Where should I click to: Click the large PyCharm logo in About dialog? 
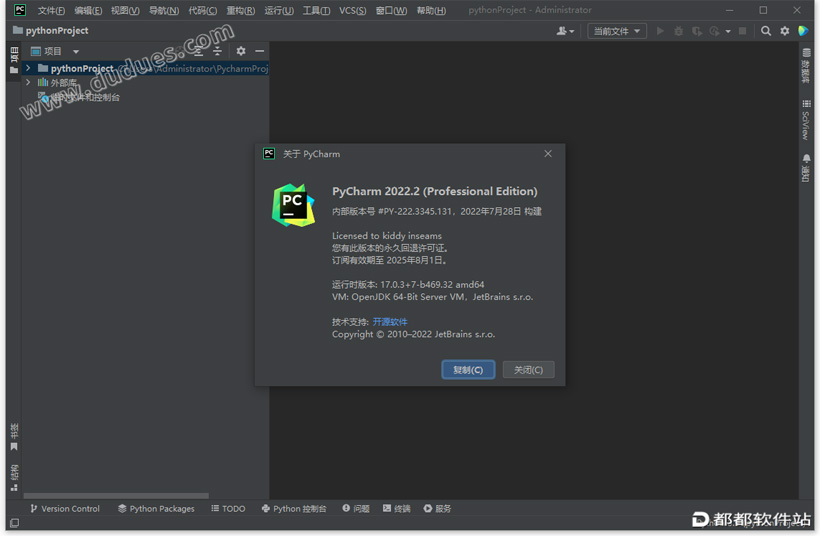[293, 205]
